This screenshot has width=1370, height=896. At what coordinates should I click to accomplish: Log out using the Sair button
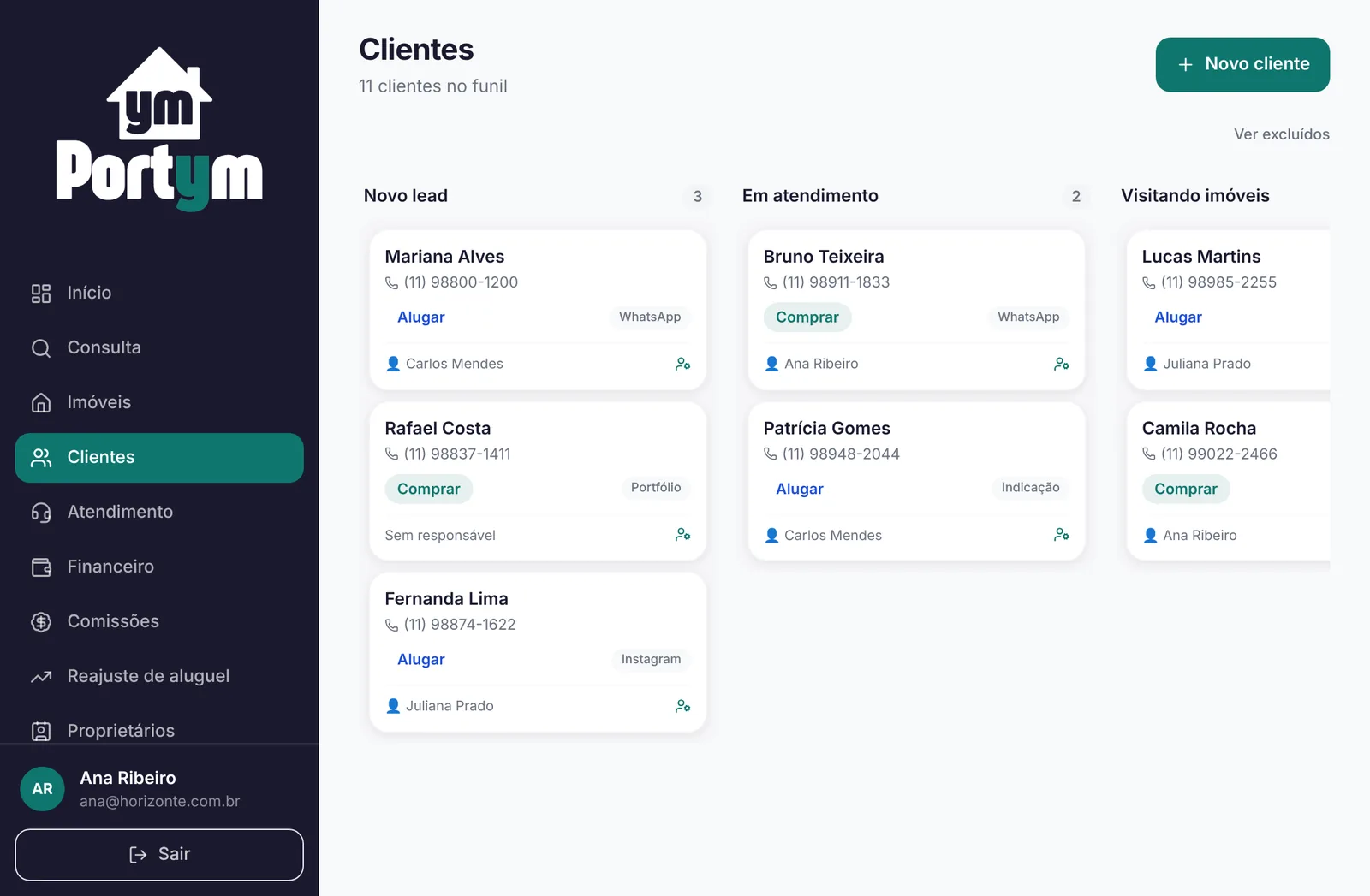point(159,855)
